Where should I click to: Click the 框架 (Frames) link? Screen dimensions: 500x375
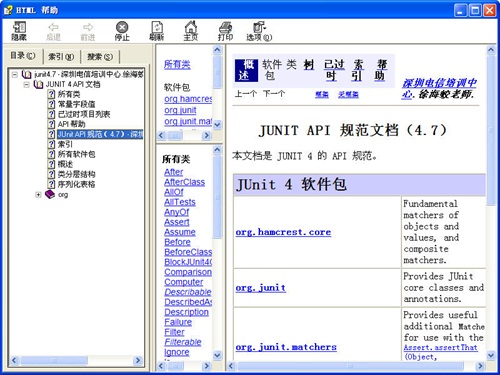[322, 95]
